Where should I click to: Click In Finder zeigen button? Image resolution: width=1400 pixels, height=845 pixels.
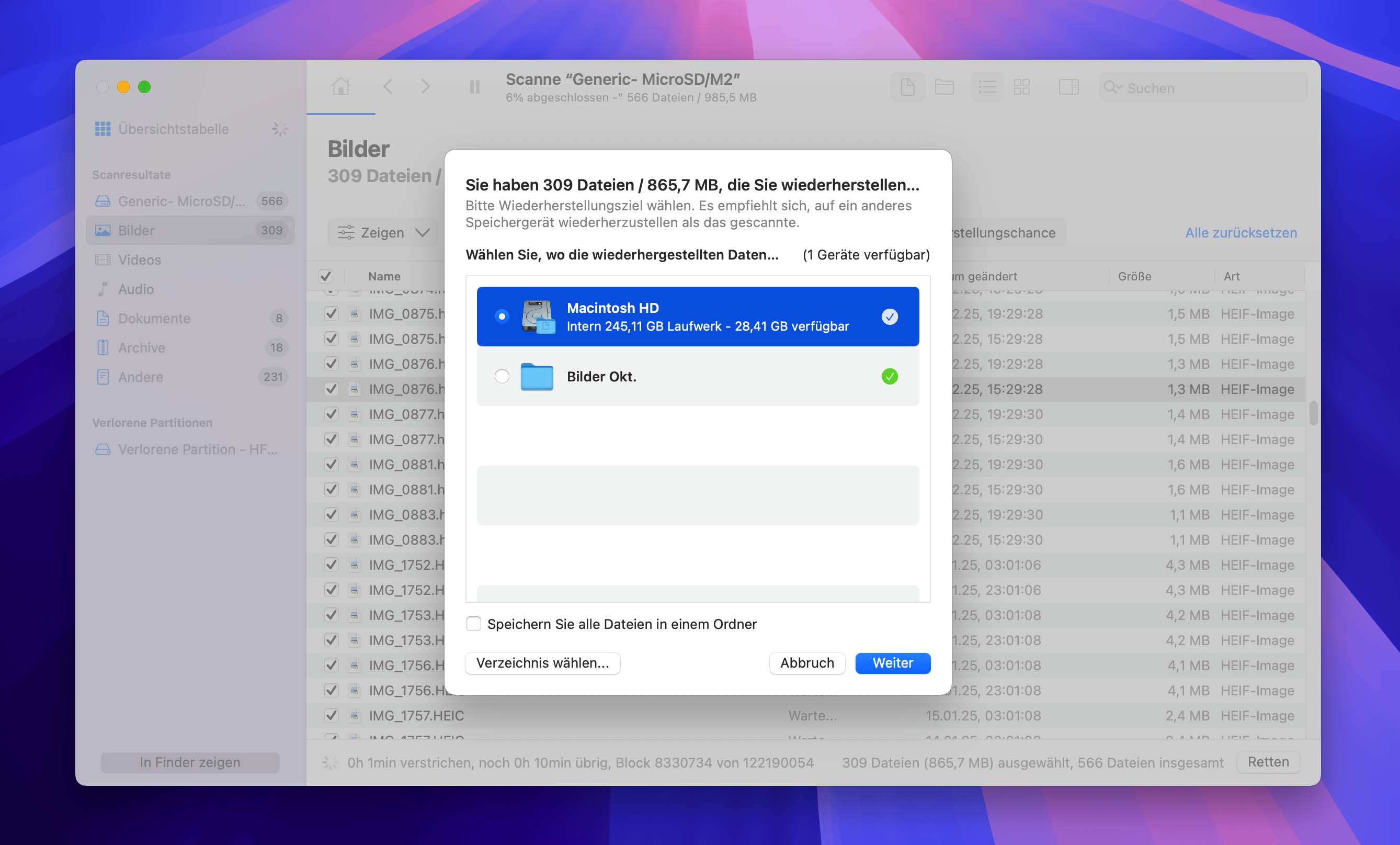[x=190, y=762]
